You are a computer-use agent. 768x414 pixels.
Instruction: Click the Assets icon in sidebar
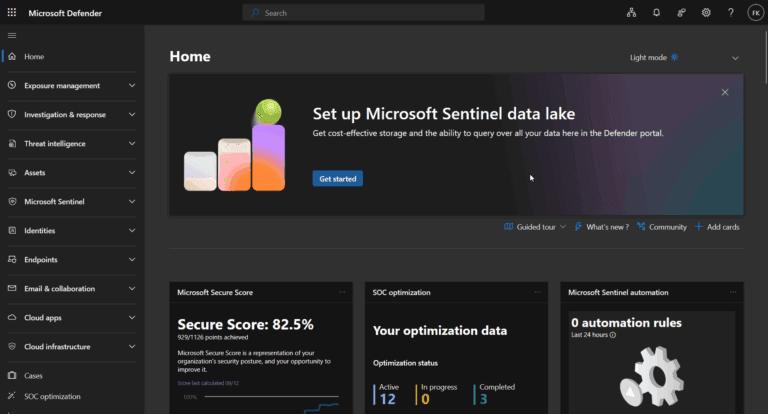tap(12, 172)
